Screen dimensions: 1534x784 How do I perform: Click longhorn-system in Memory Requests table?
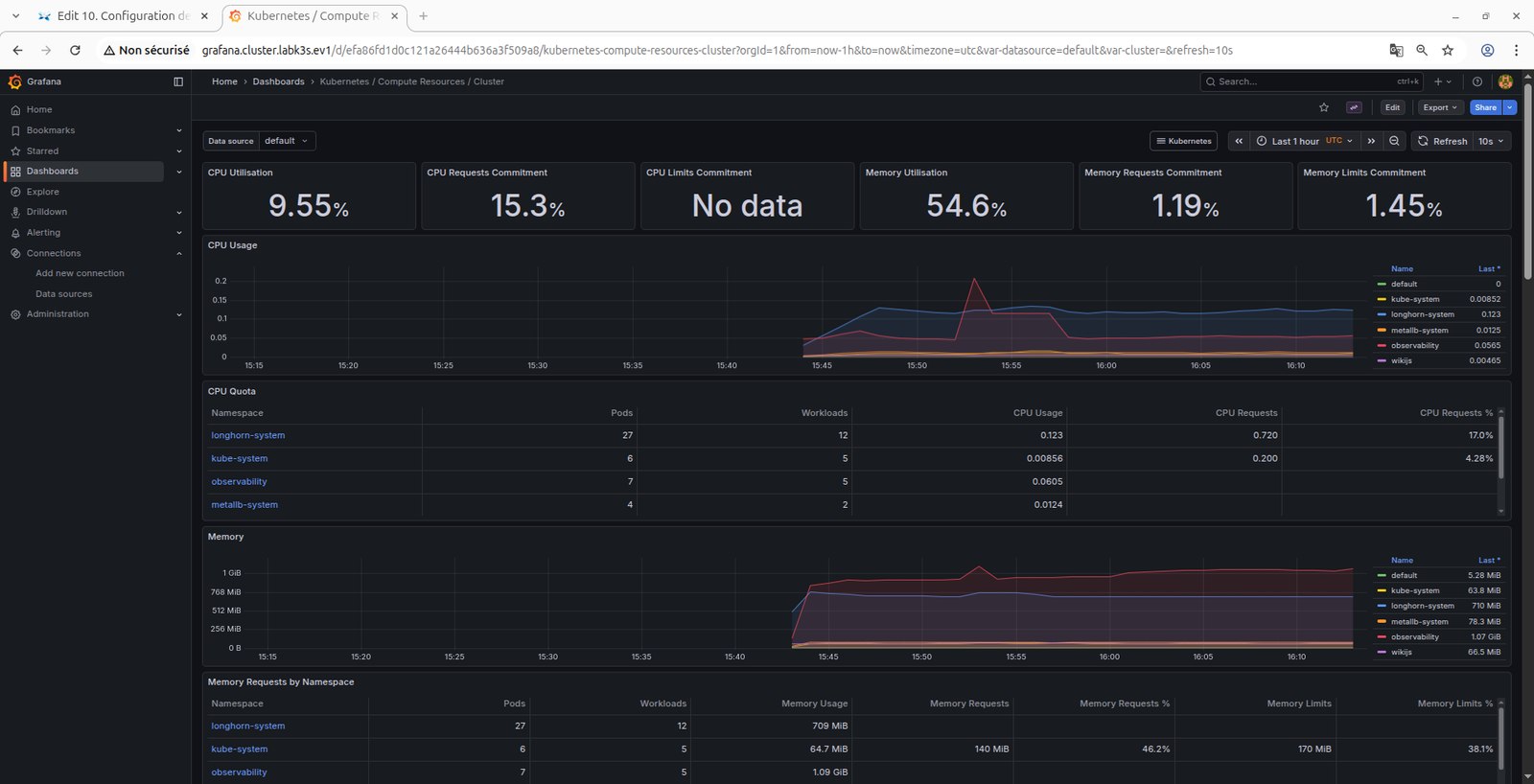(248, 726)
